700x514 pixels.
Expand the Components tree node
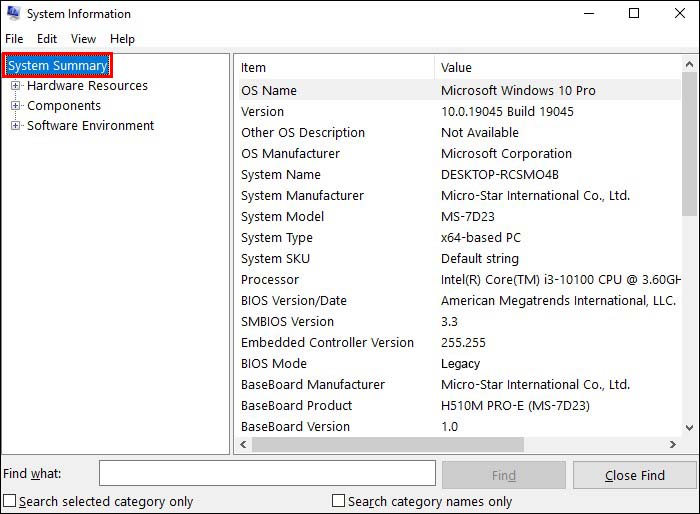(x=16, y=106)
